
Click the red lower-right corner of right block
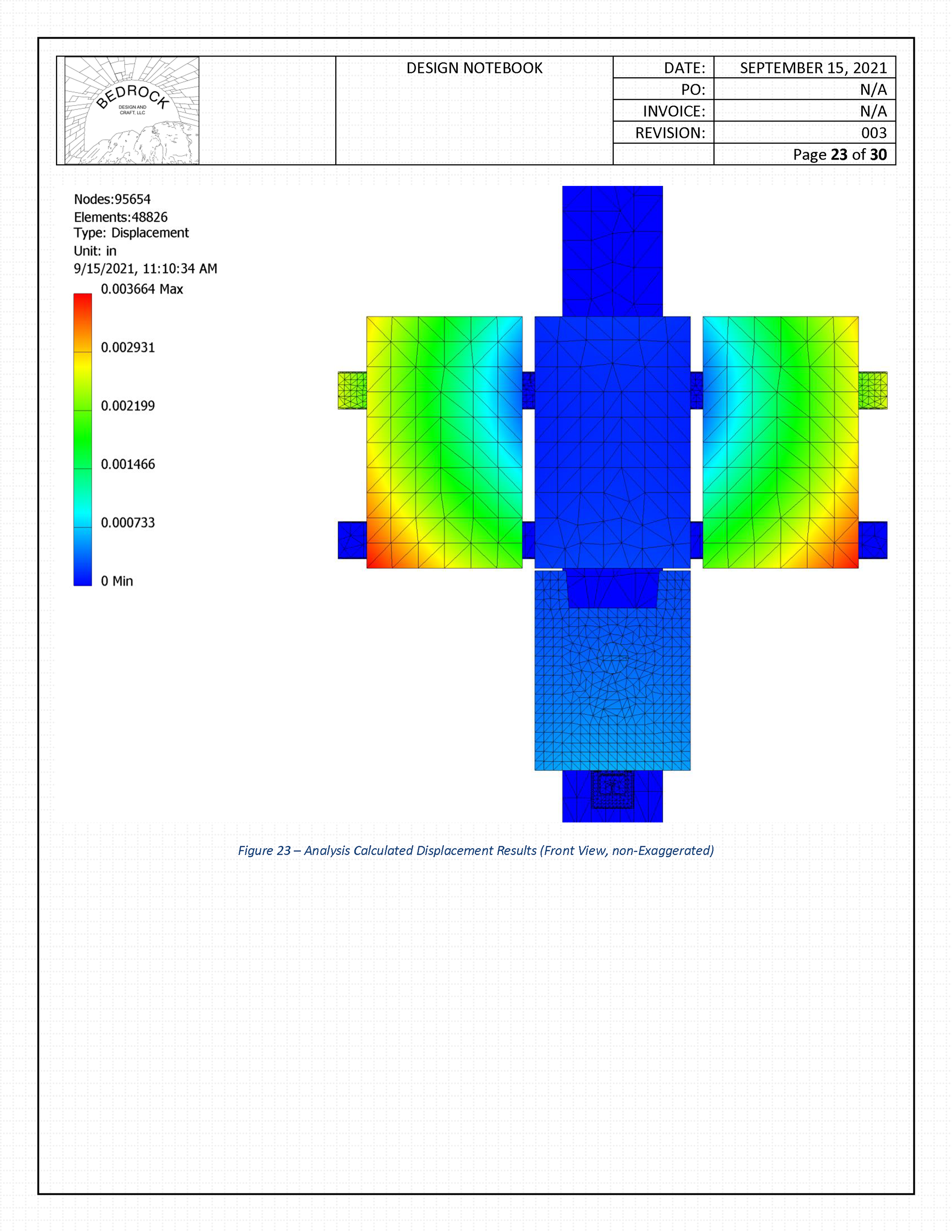click(x=846, y=556)
